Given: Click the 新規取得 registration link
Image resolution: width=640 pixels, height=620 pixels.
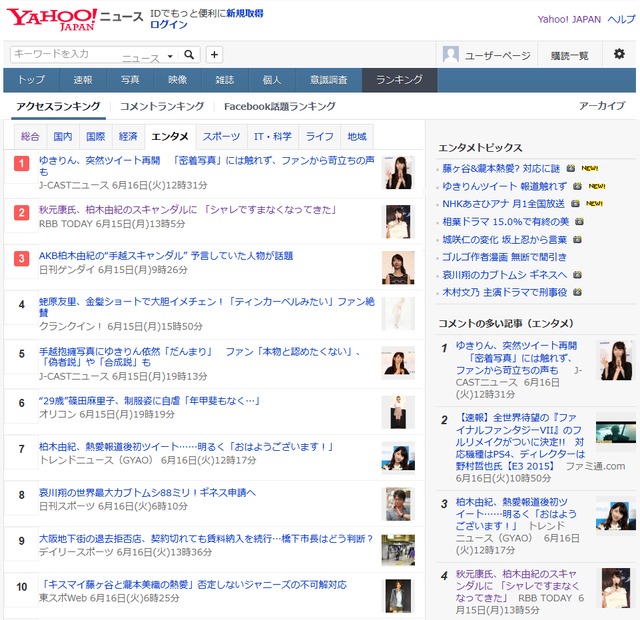Looking at the screenshot, I should pyautogui.click(x=245, y=13).
